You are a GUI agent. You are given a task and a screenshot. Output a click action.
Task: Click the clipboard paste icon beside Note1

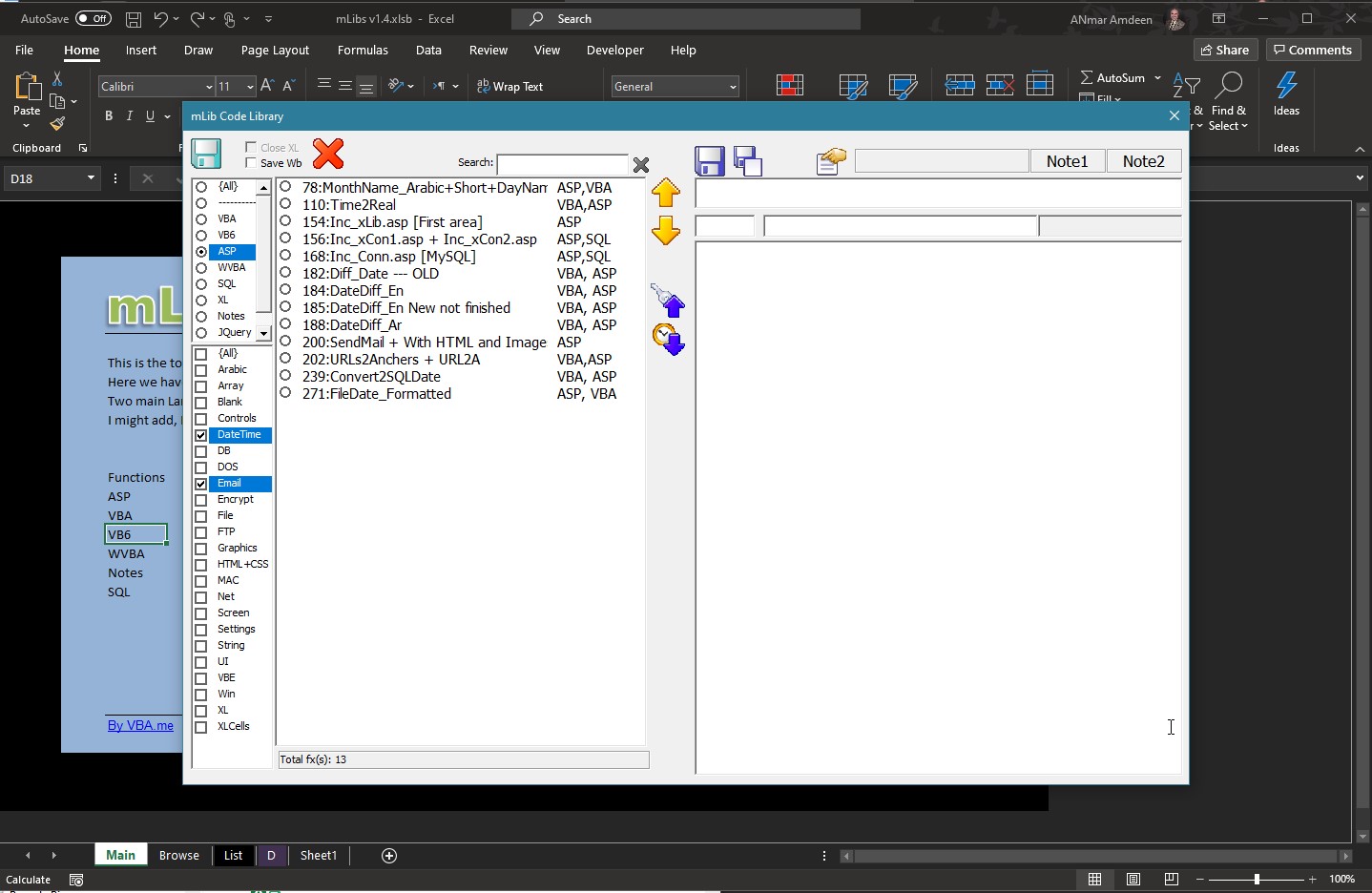click(x=831, y=161)
